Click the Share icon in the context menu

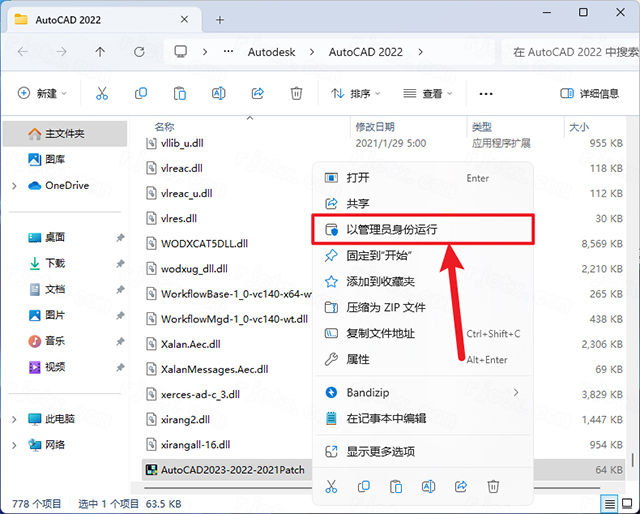461,487
